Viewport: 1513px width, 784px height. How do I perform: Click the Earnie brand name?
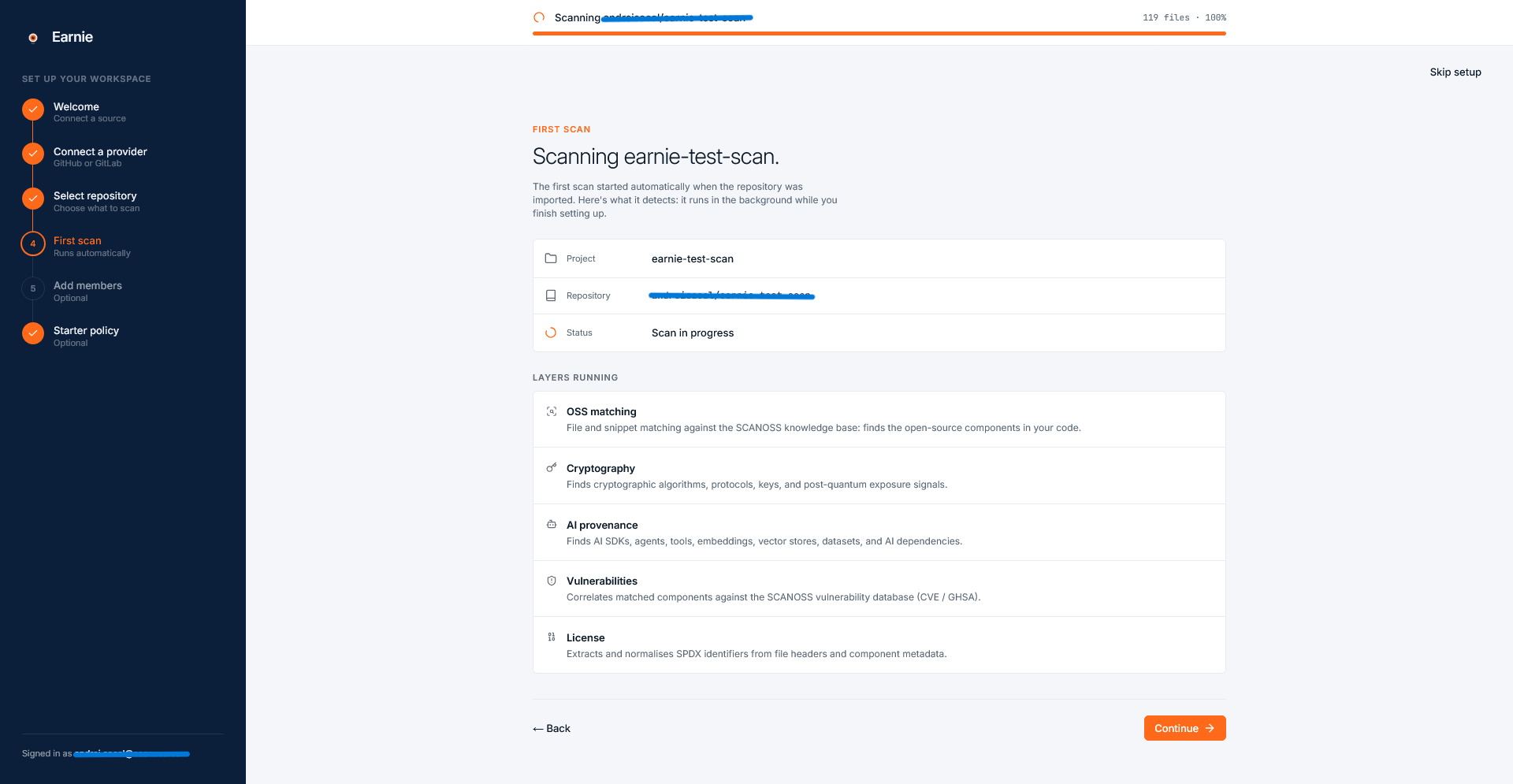pyautogui.click(x=72, y=37)
